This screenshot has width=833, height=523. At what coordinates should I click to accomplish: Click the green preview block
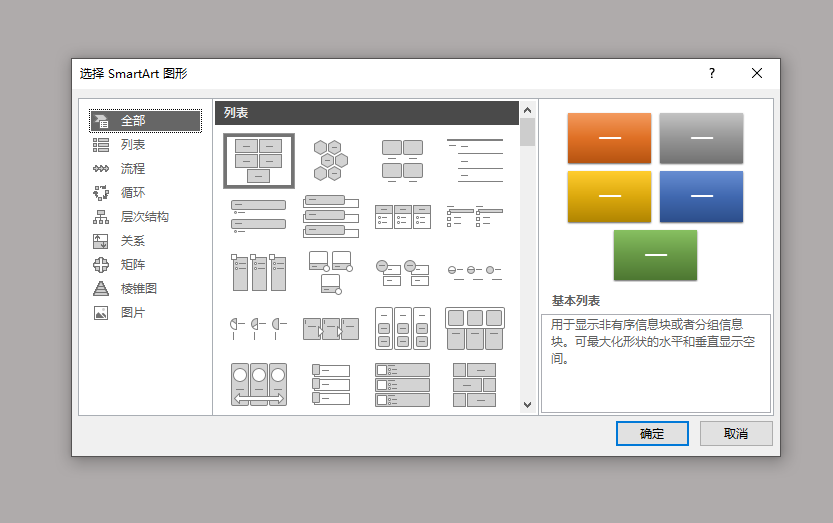click(656, 255)
